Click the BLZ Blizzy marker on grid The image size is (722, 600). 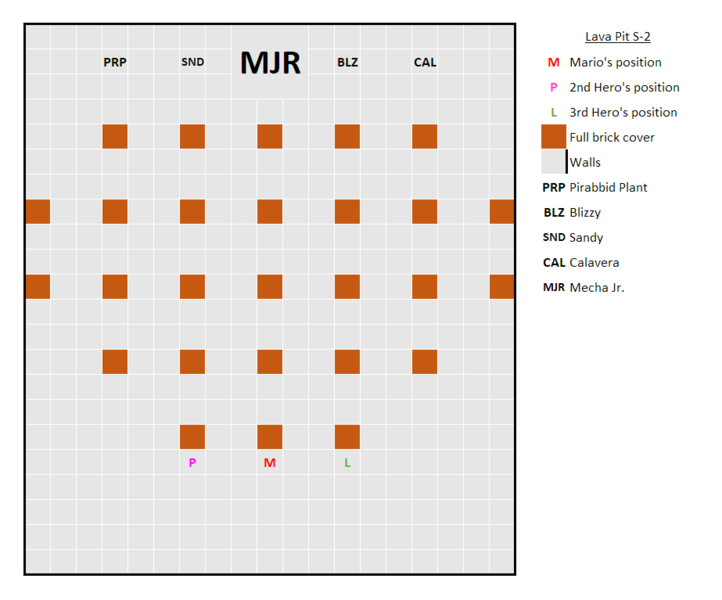[347, 62]
